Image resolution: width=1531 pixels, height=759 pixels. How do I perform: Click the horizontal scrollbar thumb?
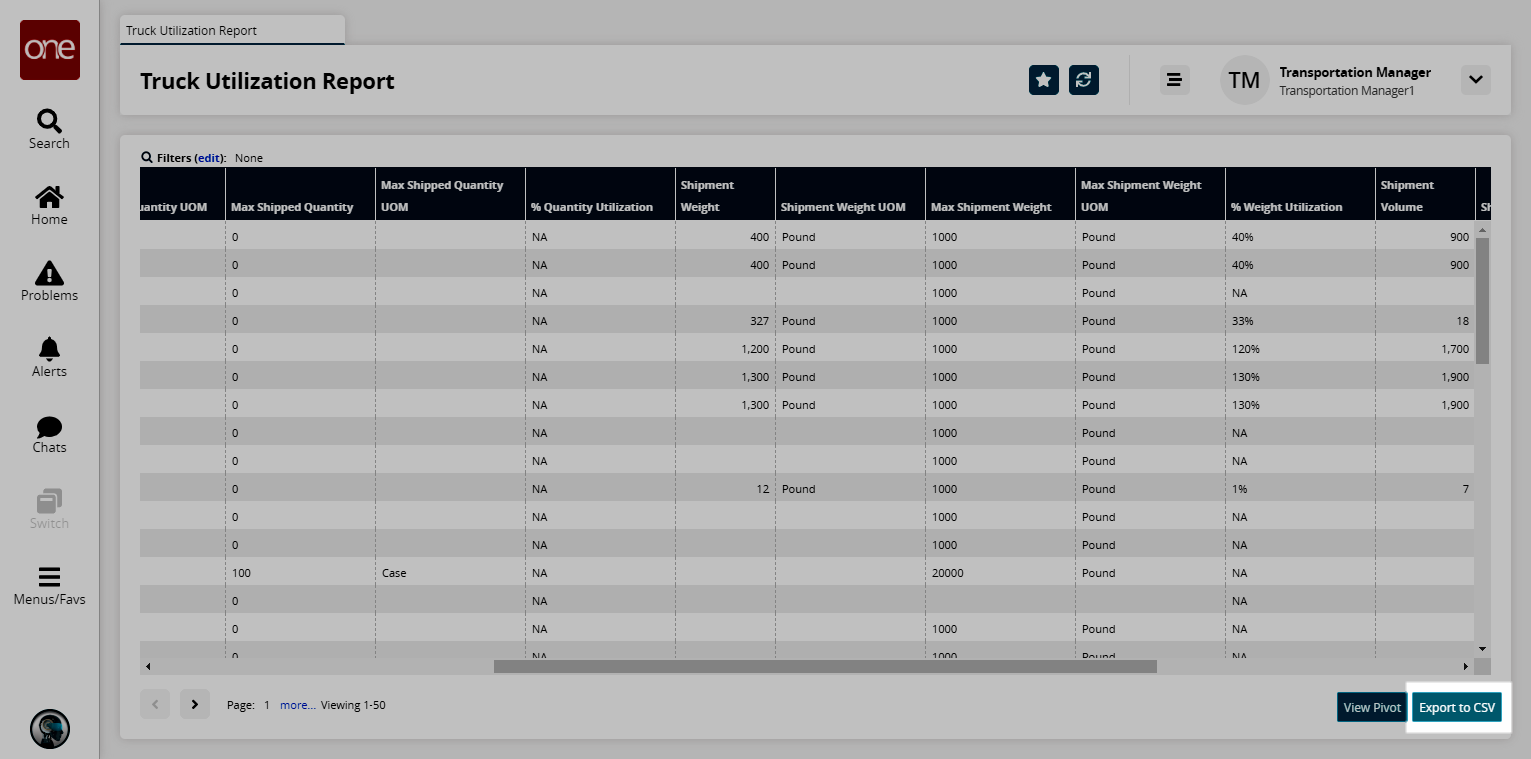(825, 666)
